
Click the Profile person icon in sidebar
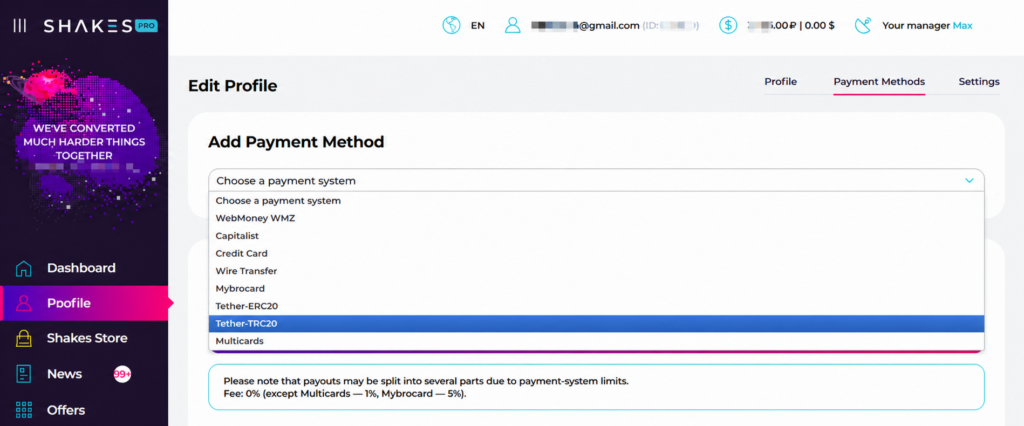coord(24,303)
